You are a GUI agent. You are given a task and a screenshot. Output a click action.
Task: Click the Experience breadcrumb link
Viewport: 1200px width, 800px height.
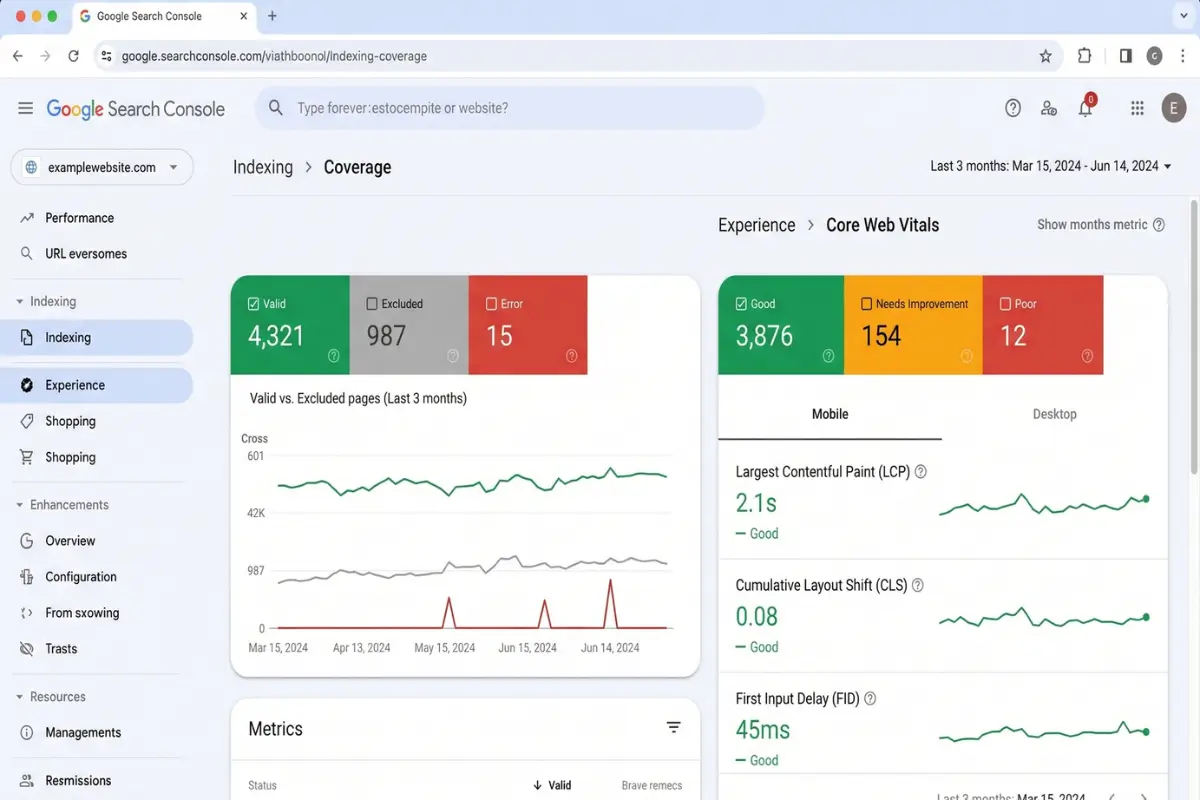(x=757, y=225)
